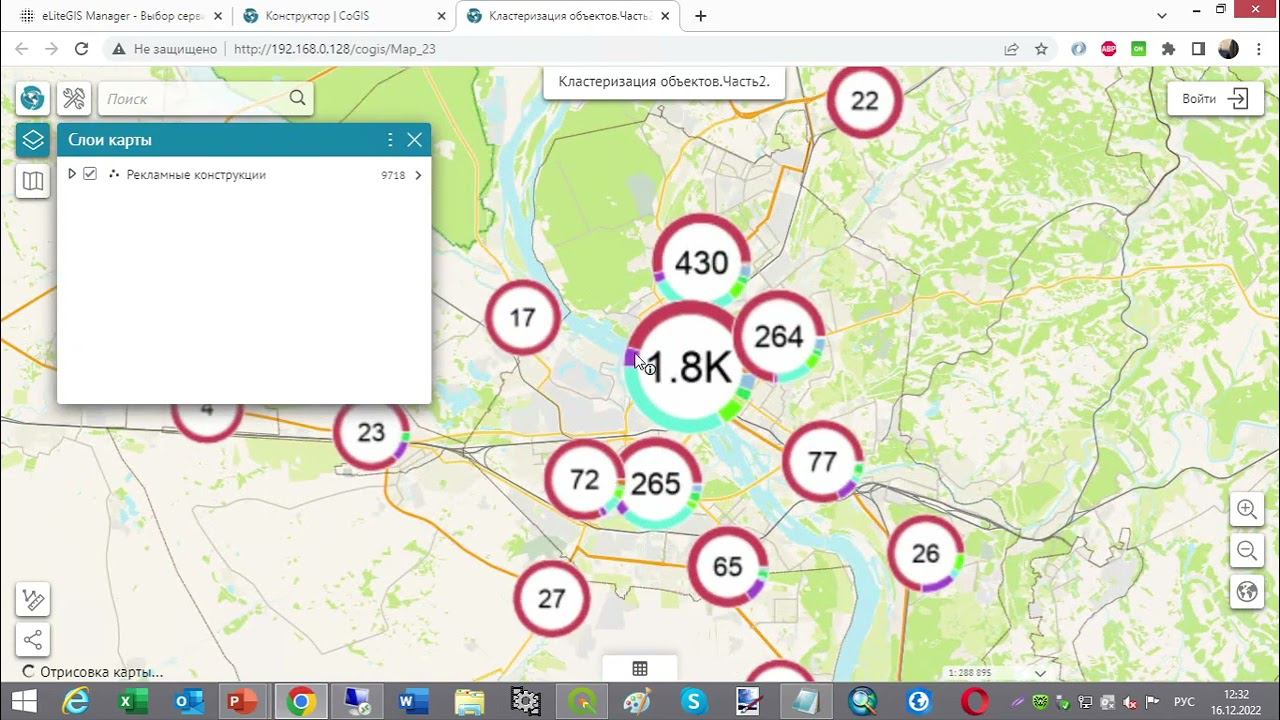
Task: Uncheck the Рекламные конструкции layer checkbox
Action: [x=90, y=174]
